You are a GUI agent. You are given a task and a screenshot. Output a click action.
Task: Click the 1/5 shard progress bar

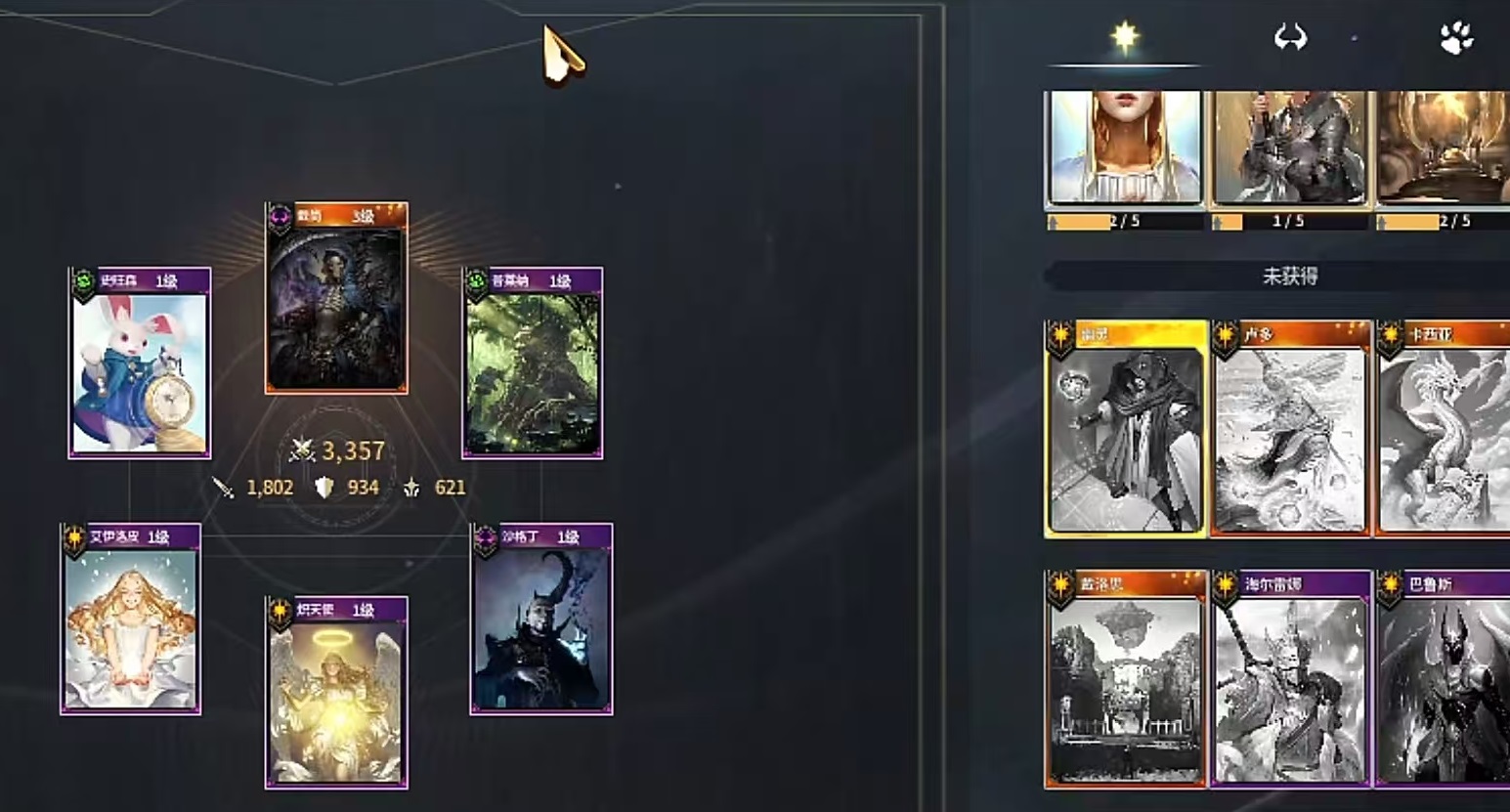point(1289,222)
